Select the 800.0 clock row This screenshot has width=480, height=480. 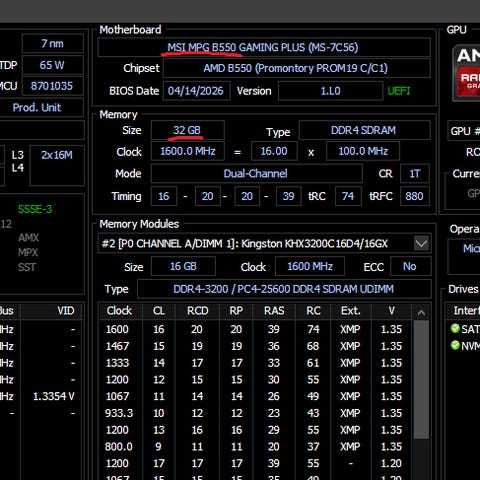coord(255,447)
